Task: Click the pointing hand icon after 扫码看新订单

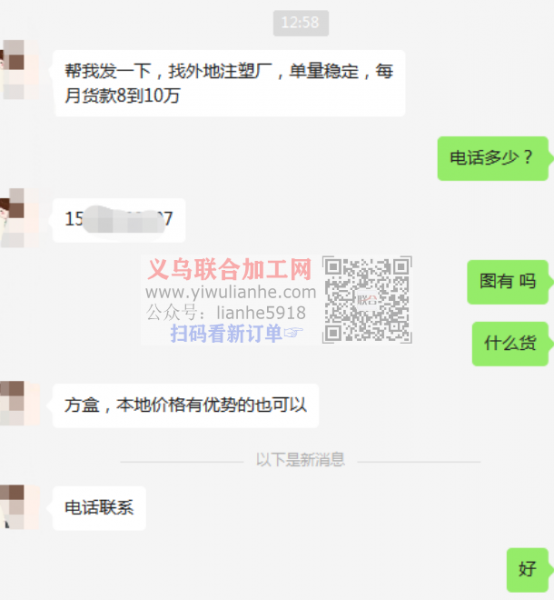Action: (293, 333)
